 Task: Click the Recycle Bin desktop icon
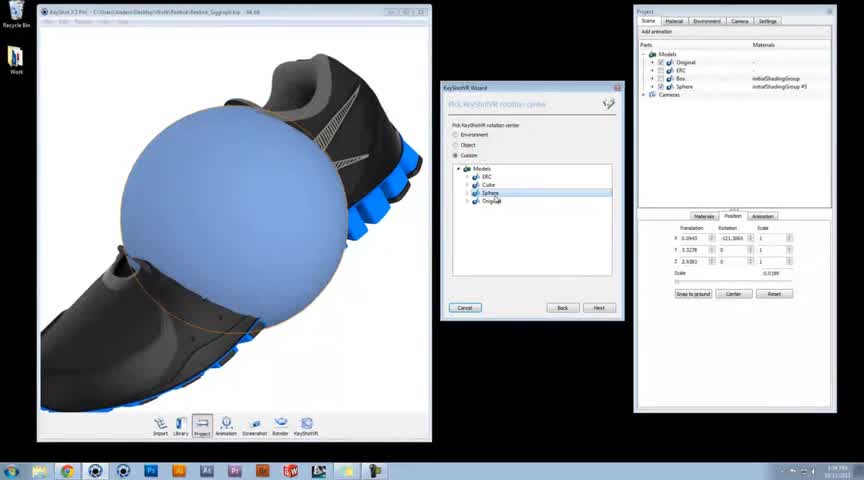click(17, 14)
